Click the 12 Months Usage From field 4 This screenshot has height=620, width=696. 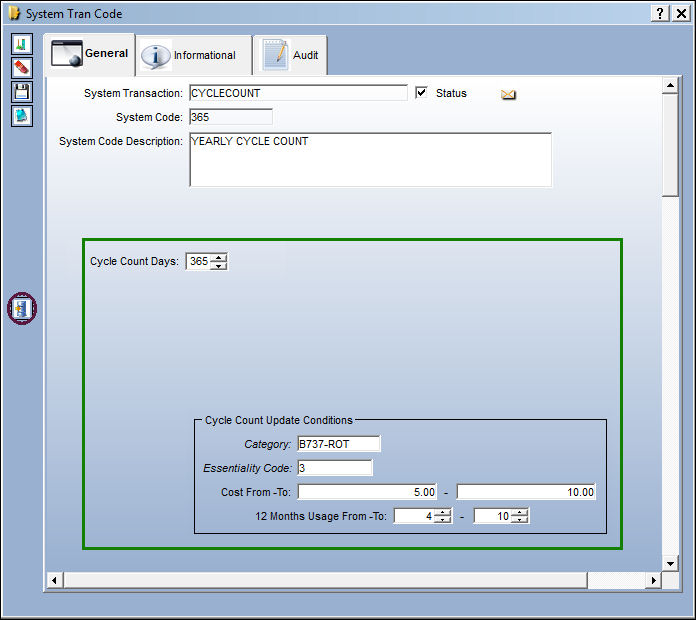(x=414, y=516)
